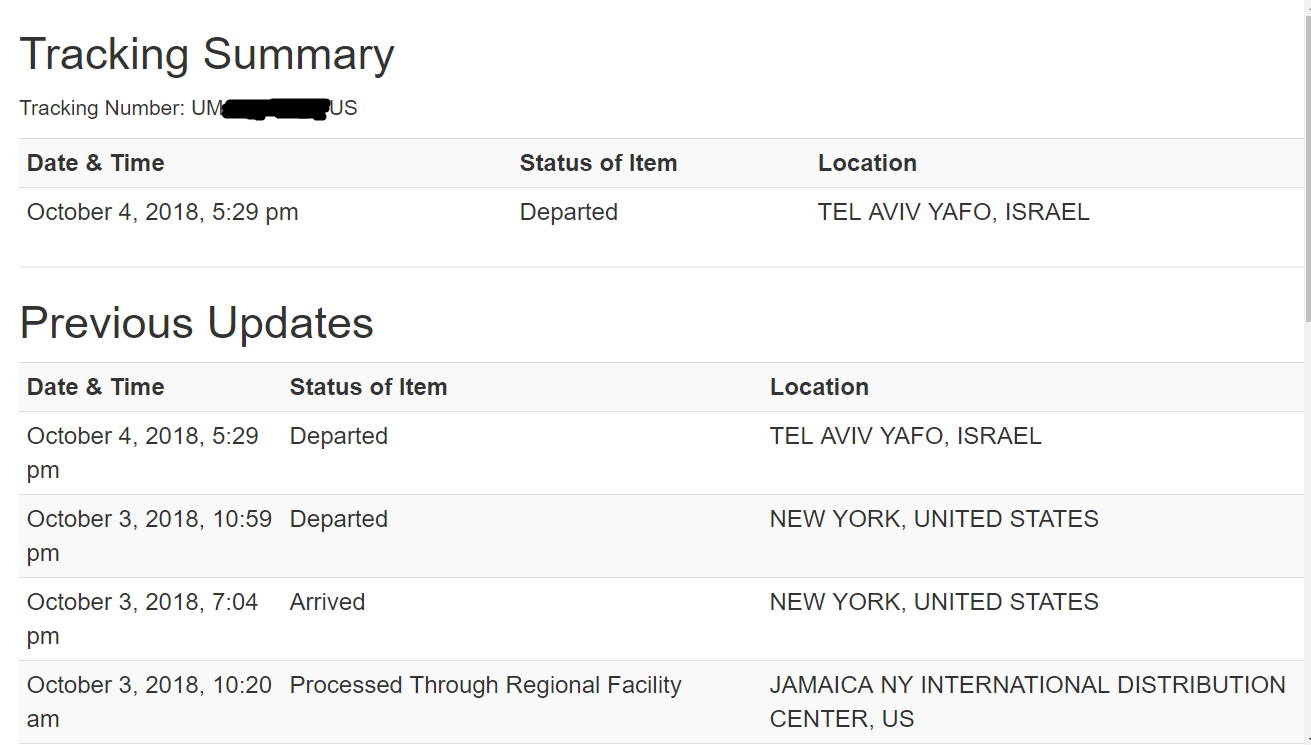Click Date & Time header in Previous Updates table
This screenshot has height=745, width=1311.
96,387
